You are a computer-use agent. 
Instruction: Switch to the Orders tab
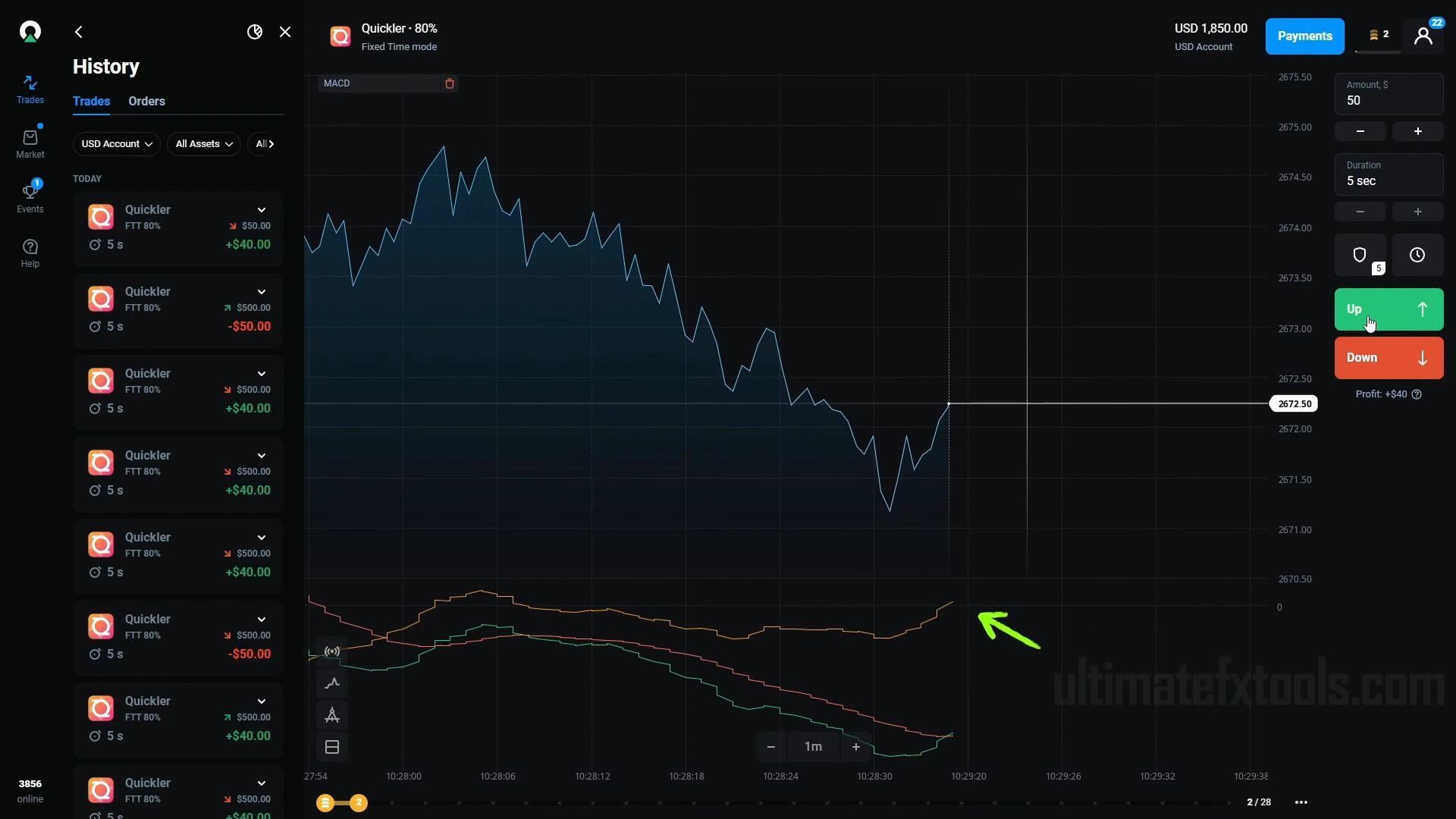tap(146, 102)
